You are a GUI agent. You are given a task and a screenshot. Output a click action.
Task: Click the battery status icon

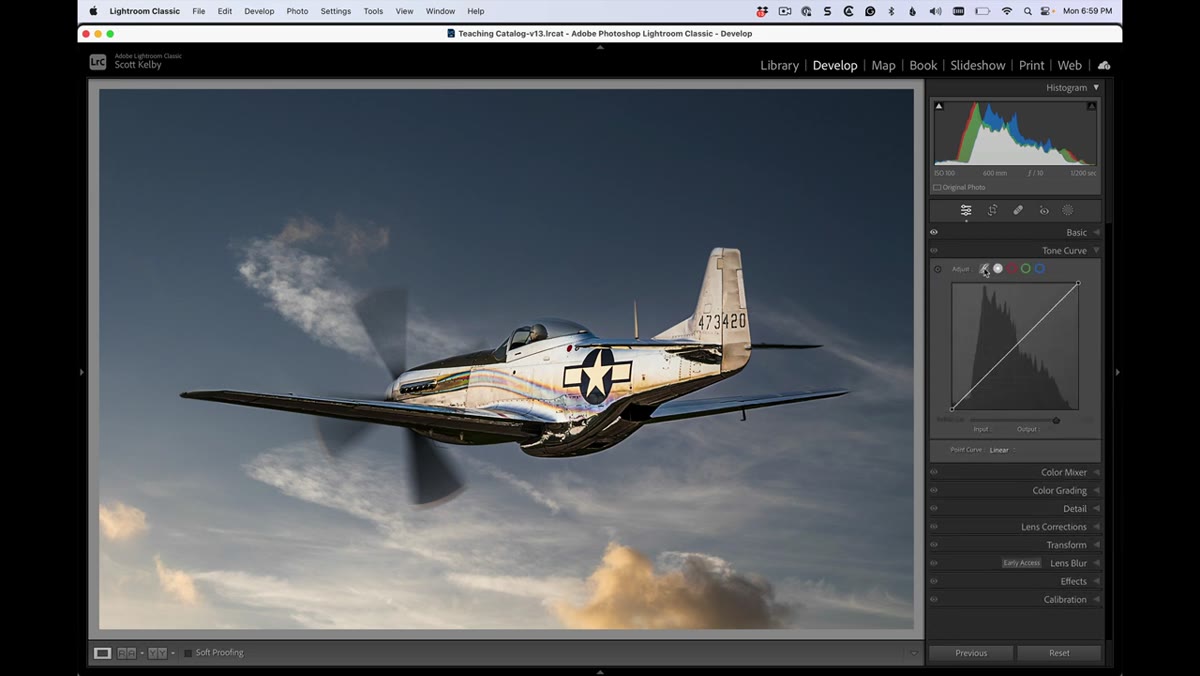click(x=983, y=11)
